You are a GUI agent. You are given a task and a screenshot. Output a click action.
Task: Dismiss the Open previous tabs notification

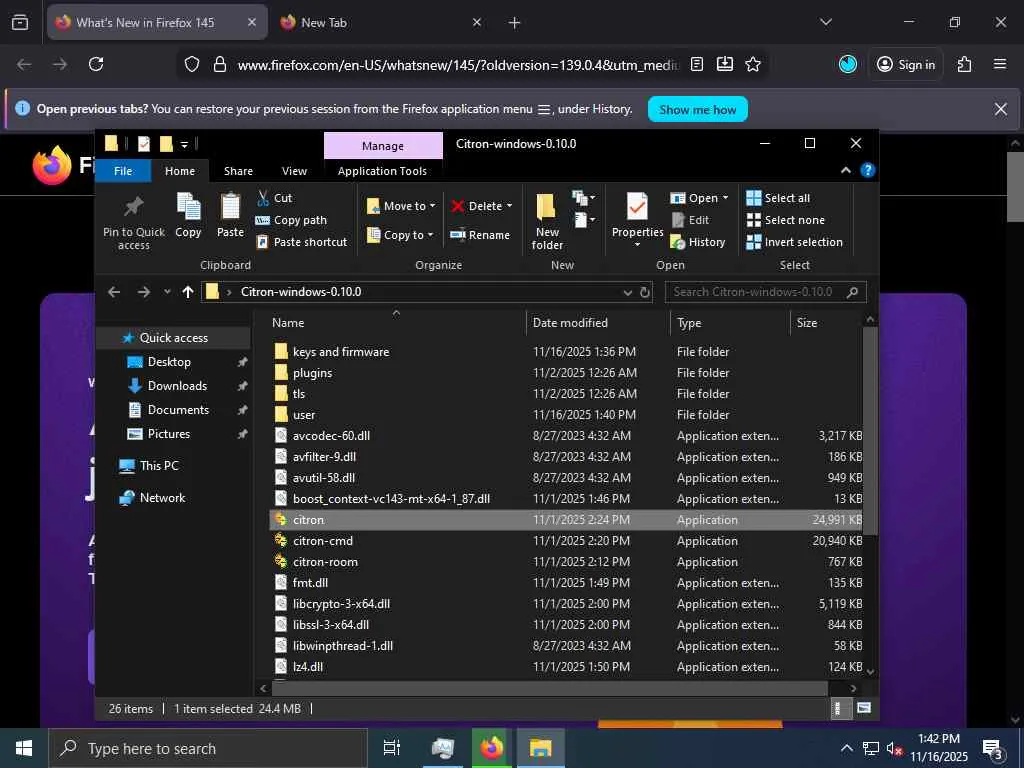click(1000, 109)
